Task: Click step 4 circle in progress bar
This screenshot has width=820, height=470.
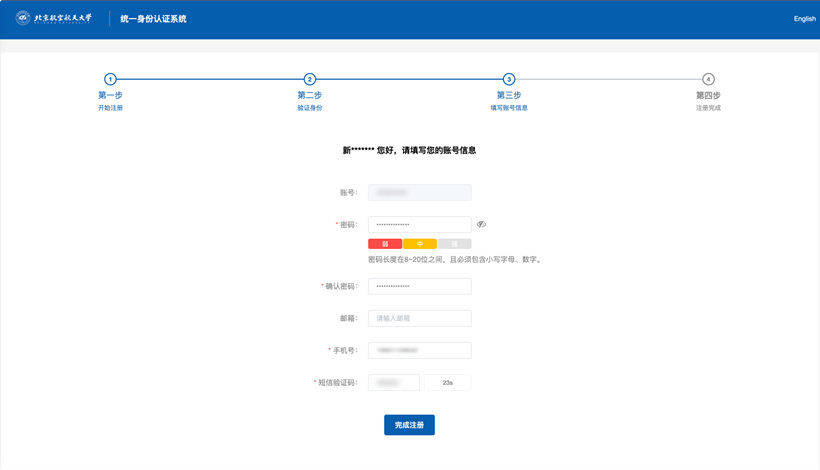Action: point(708,79)
